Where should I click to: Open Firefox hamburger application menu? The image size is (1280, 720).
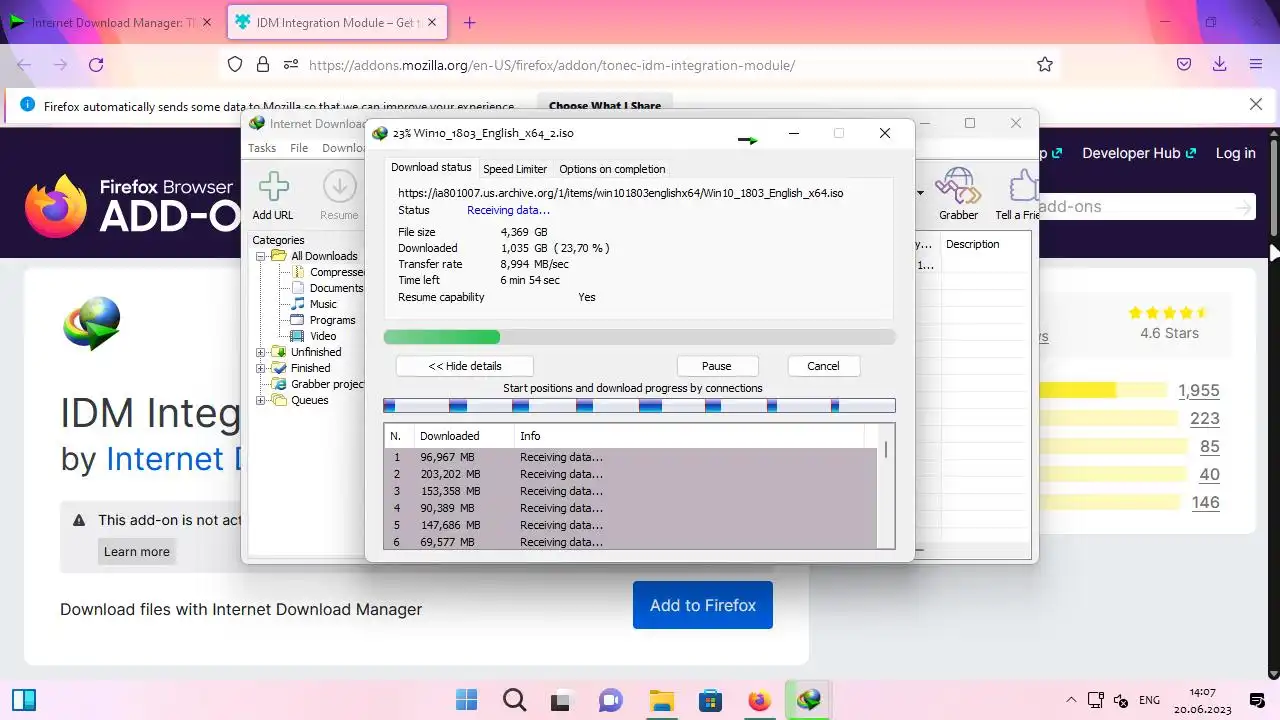1256,65
